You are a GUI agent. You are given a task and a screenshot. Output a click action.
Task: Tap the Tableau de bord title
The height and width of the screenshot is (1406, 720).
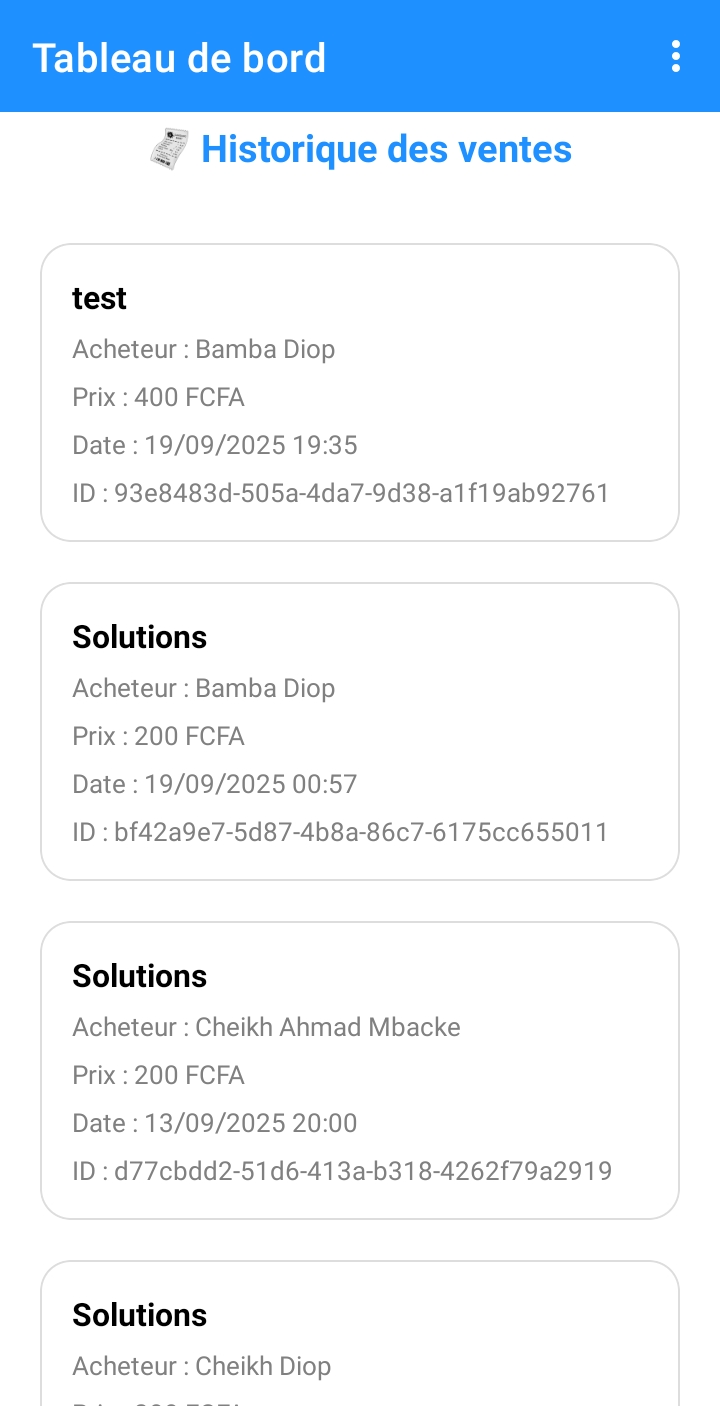[179, 58]
